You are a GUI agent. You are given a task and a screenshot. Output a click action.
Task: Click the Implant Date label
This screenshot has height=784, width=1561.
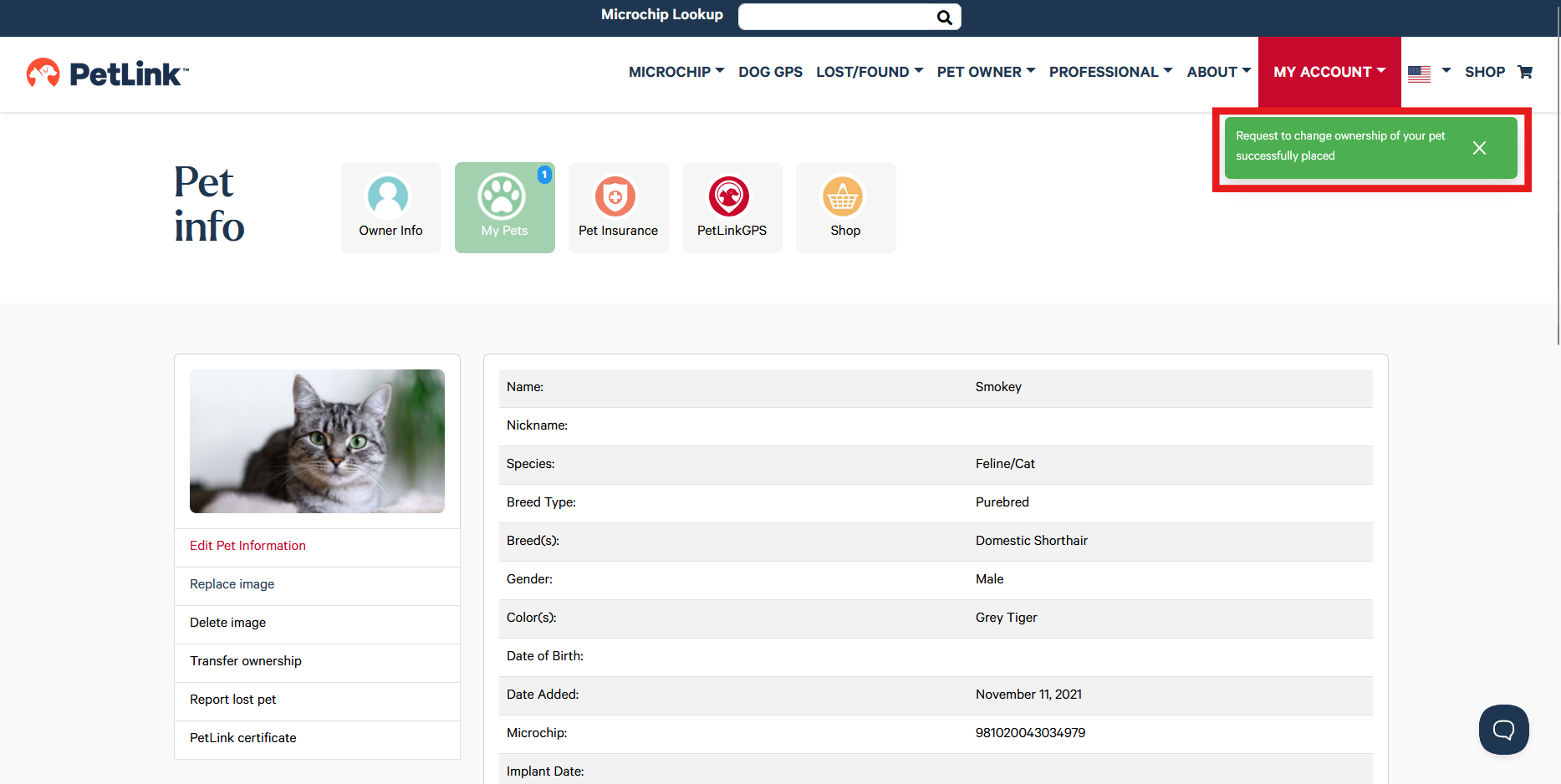pos(545,771)
